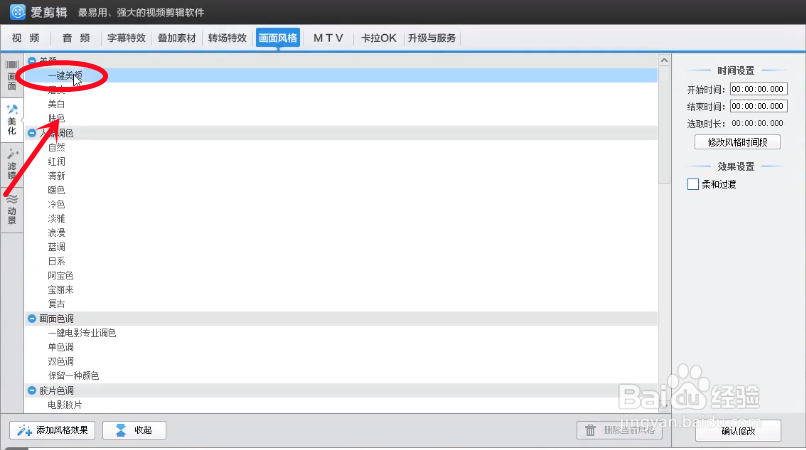Open the 转场特效 tab
806x450 pixels.
[227, 38]
